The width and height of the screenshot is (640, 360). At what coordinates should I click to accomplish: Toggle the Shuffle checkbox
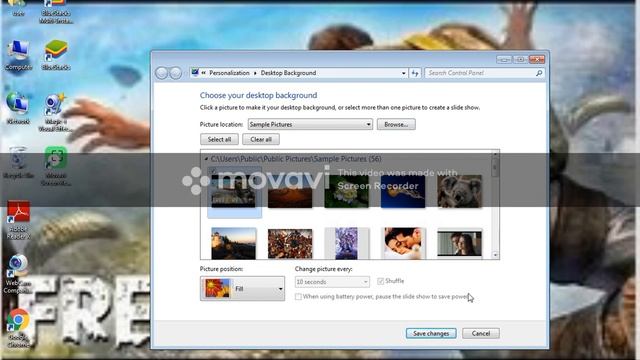[x=380, y=281]
